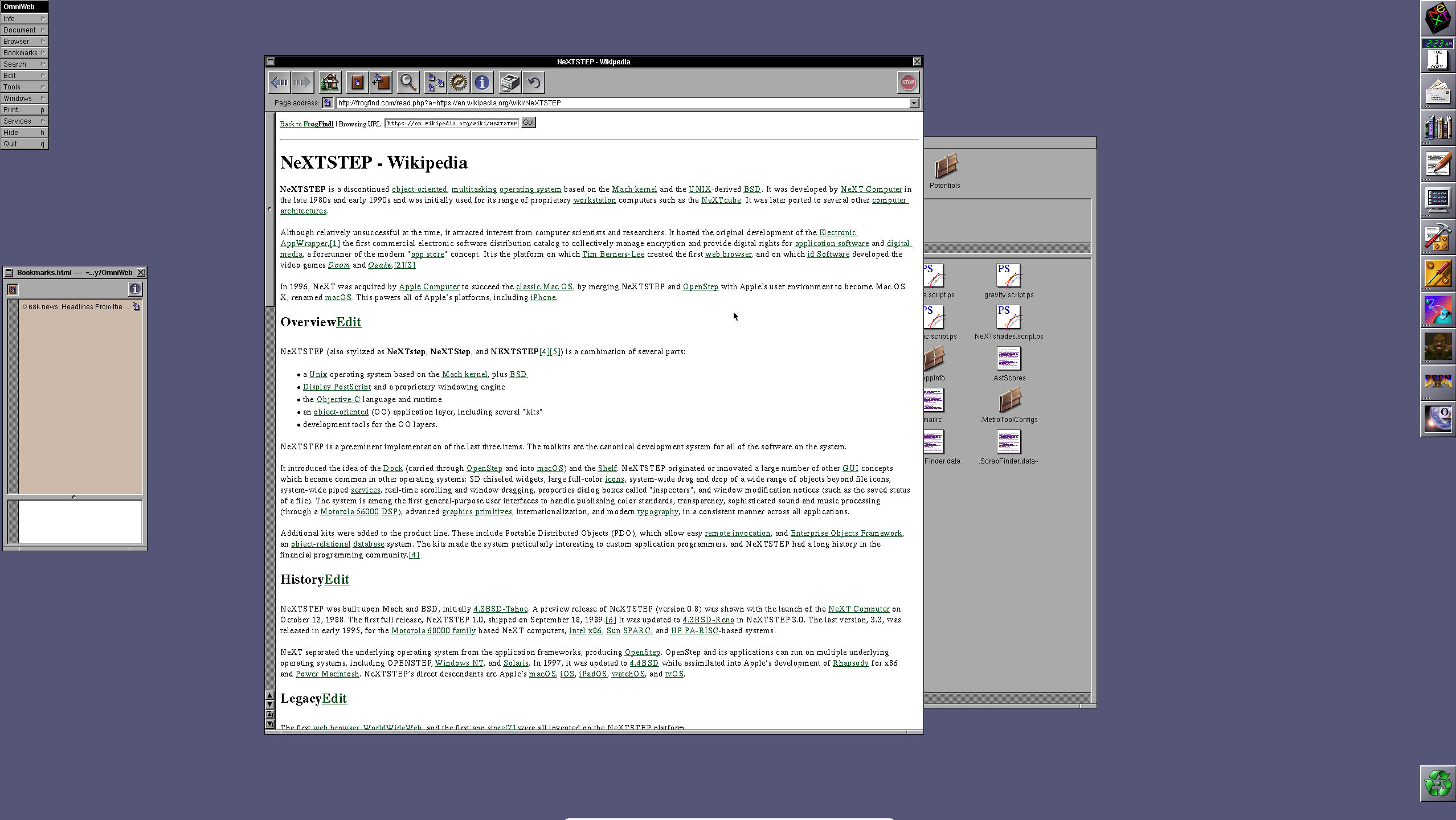Click the Go! button beside Browsing URL
This screenshot has width=1456, height=820.
528,122
